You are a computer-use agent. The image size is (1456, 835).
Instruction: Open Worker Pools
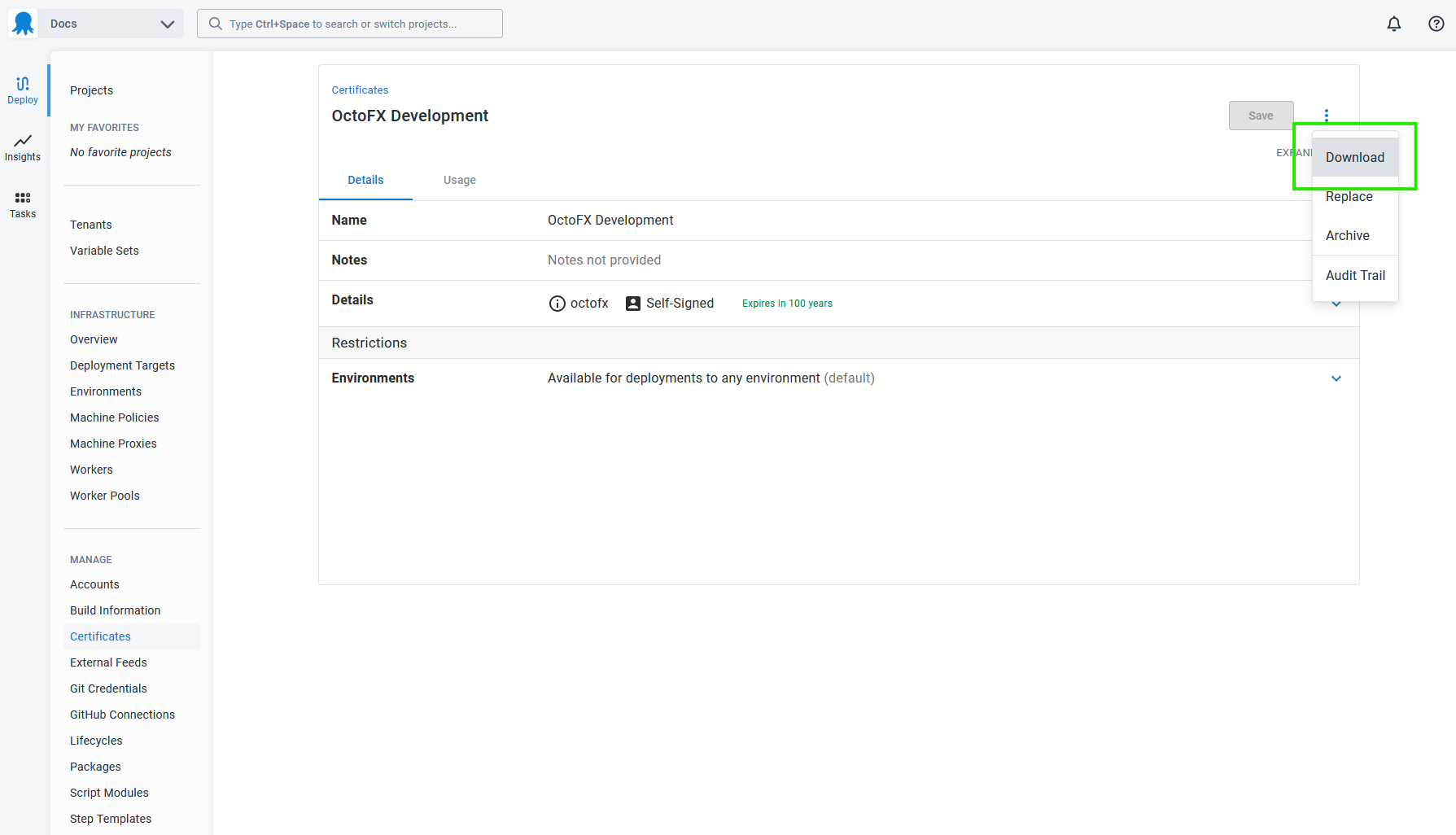105,496
